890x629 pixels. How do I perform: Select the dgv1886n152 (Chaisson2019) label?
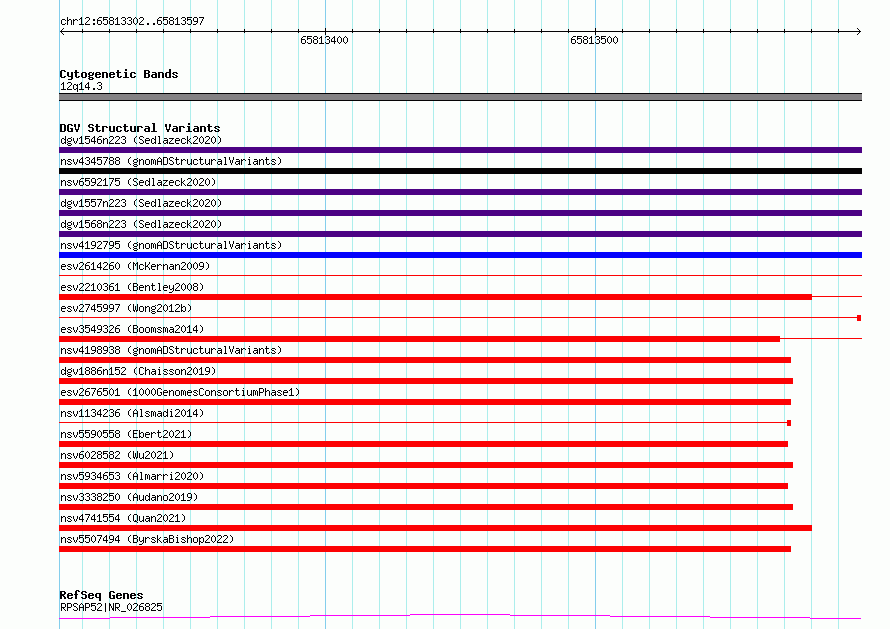(138, 371)
